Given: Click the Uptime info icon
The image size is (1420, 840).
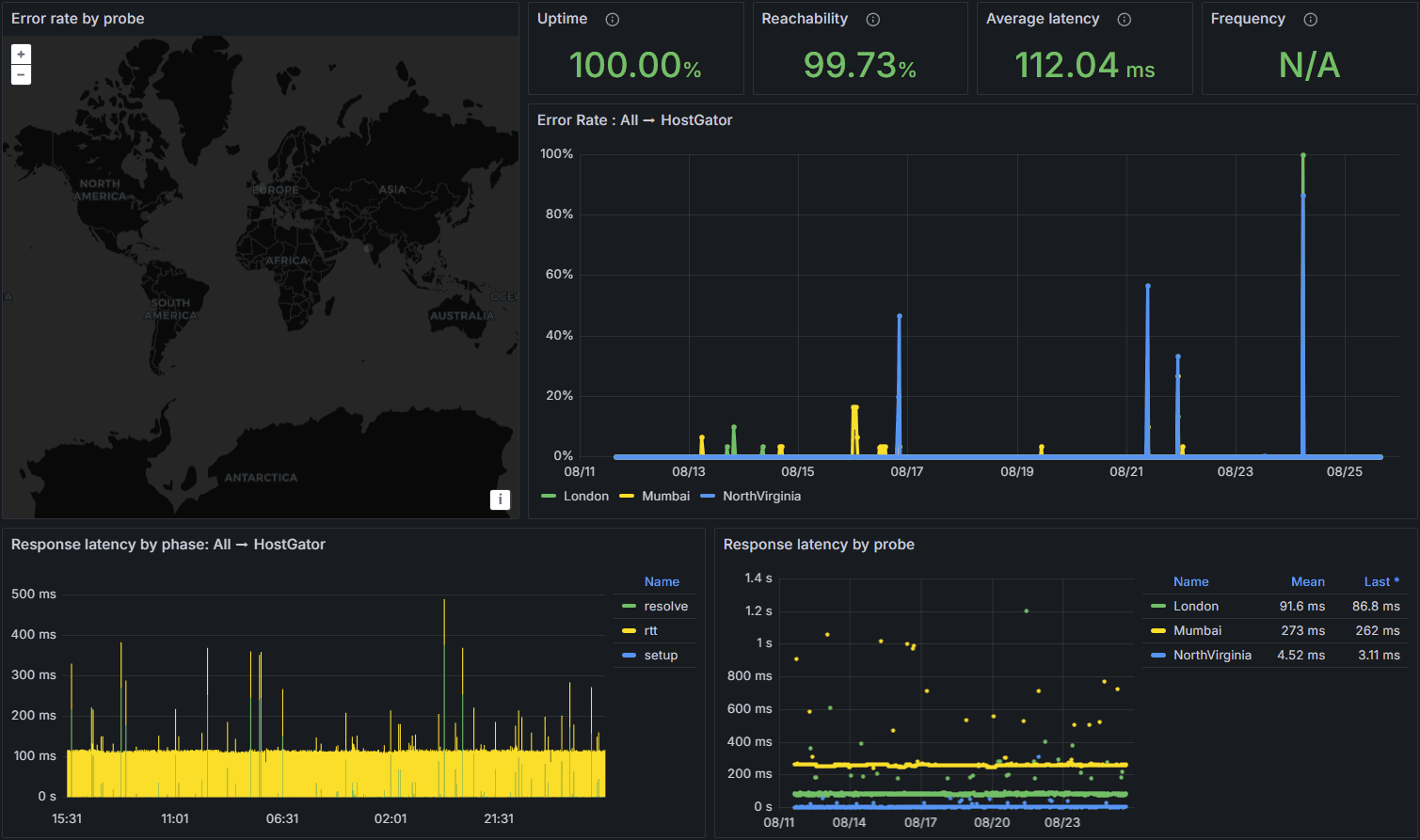Looking at the screenshot, I should tap(613, 20).
